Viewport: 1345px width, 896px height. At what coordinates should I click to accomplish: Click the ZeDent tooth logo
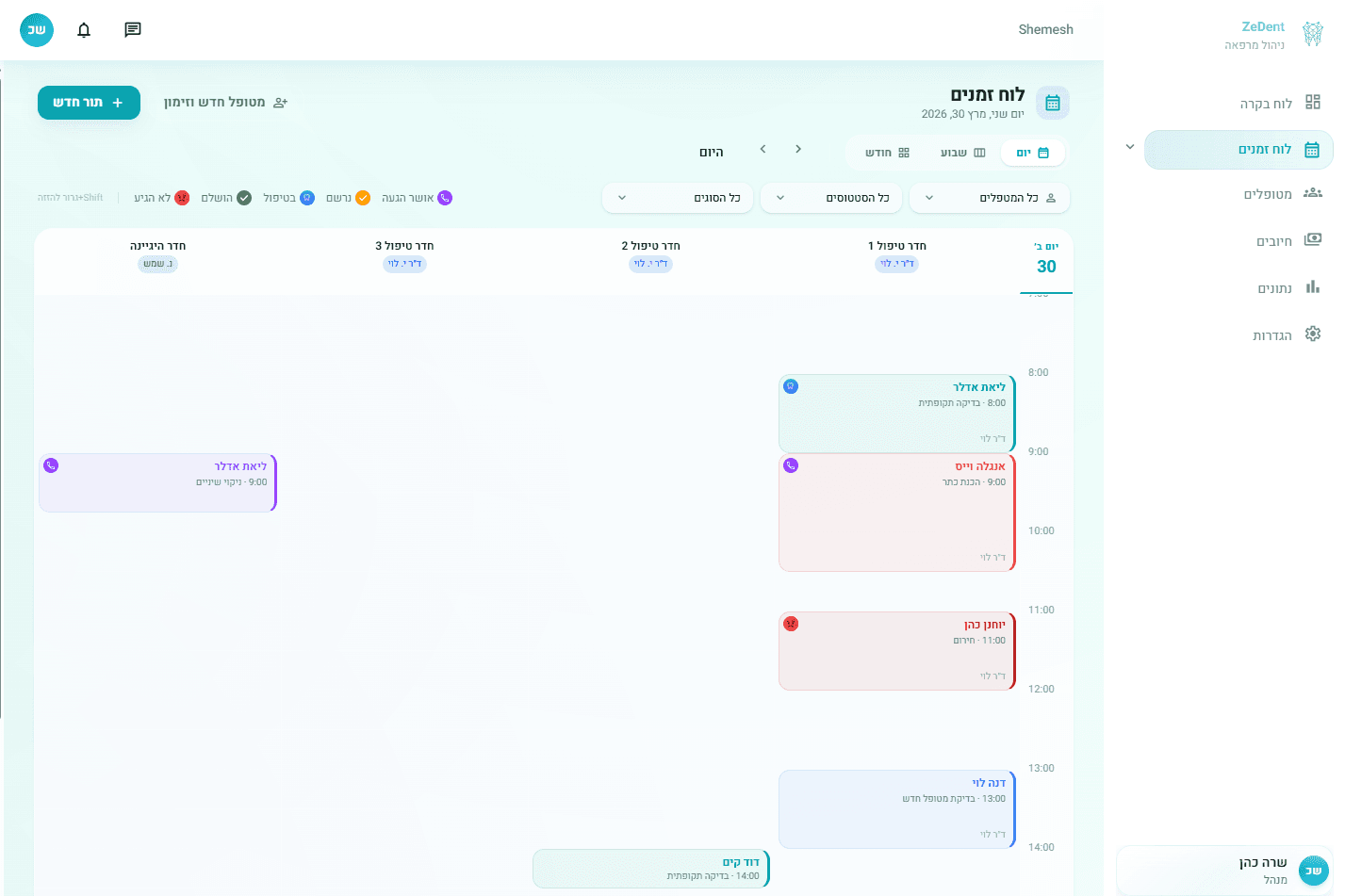pos(1312,35)
